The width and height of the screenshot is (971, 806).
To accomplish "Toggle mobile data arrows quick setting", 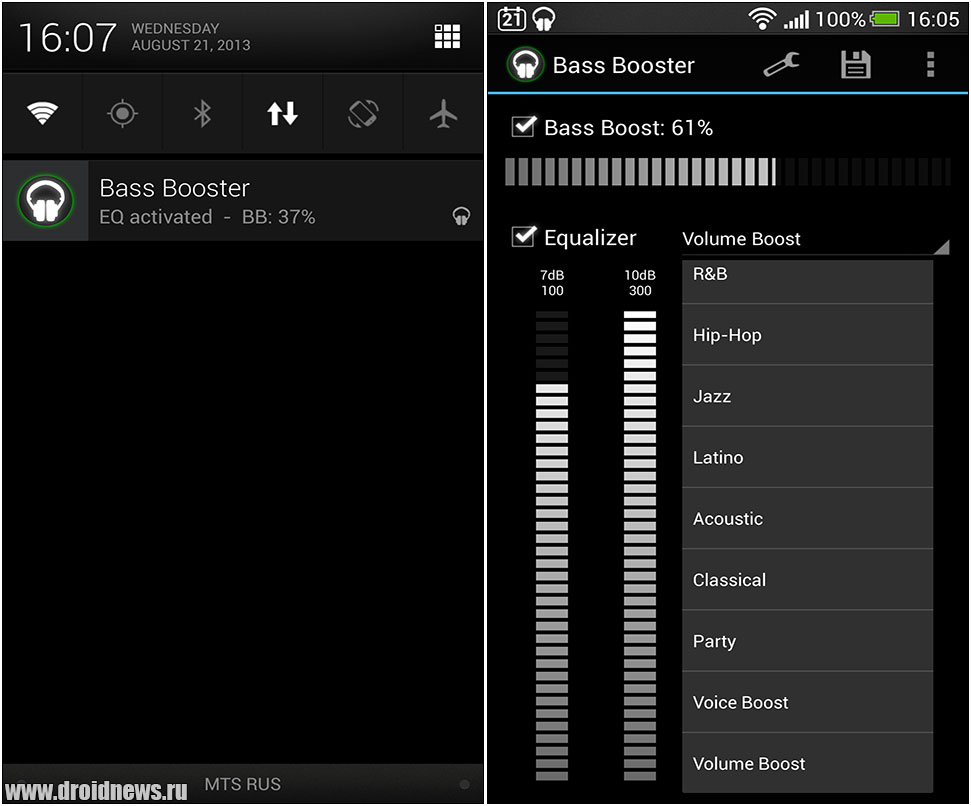I will point(282,113).
